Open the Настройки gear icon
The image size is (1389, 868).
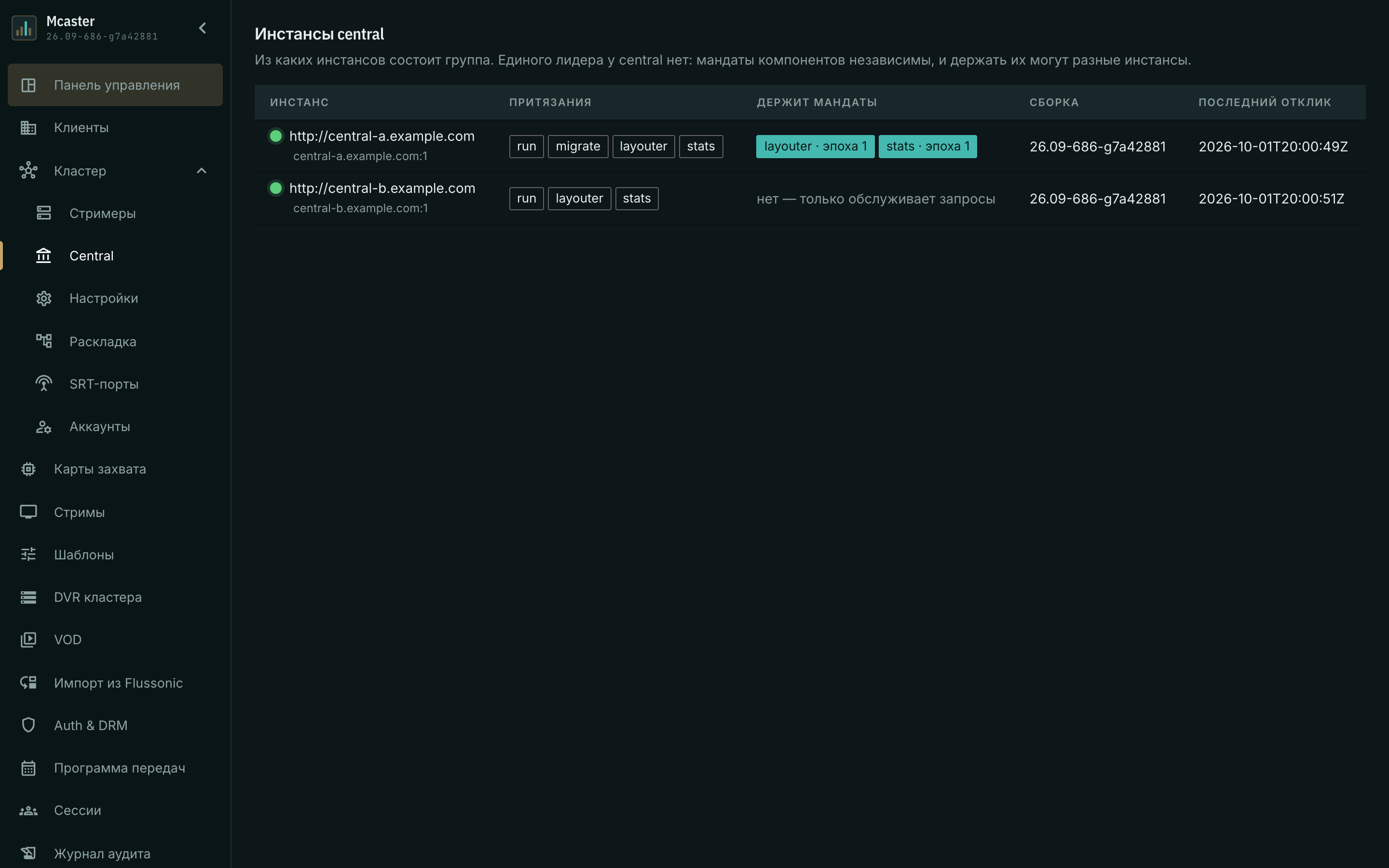[x=43, y=298]
